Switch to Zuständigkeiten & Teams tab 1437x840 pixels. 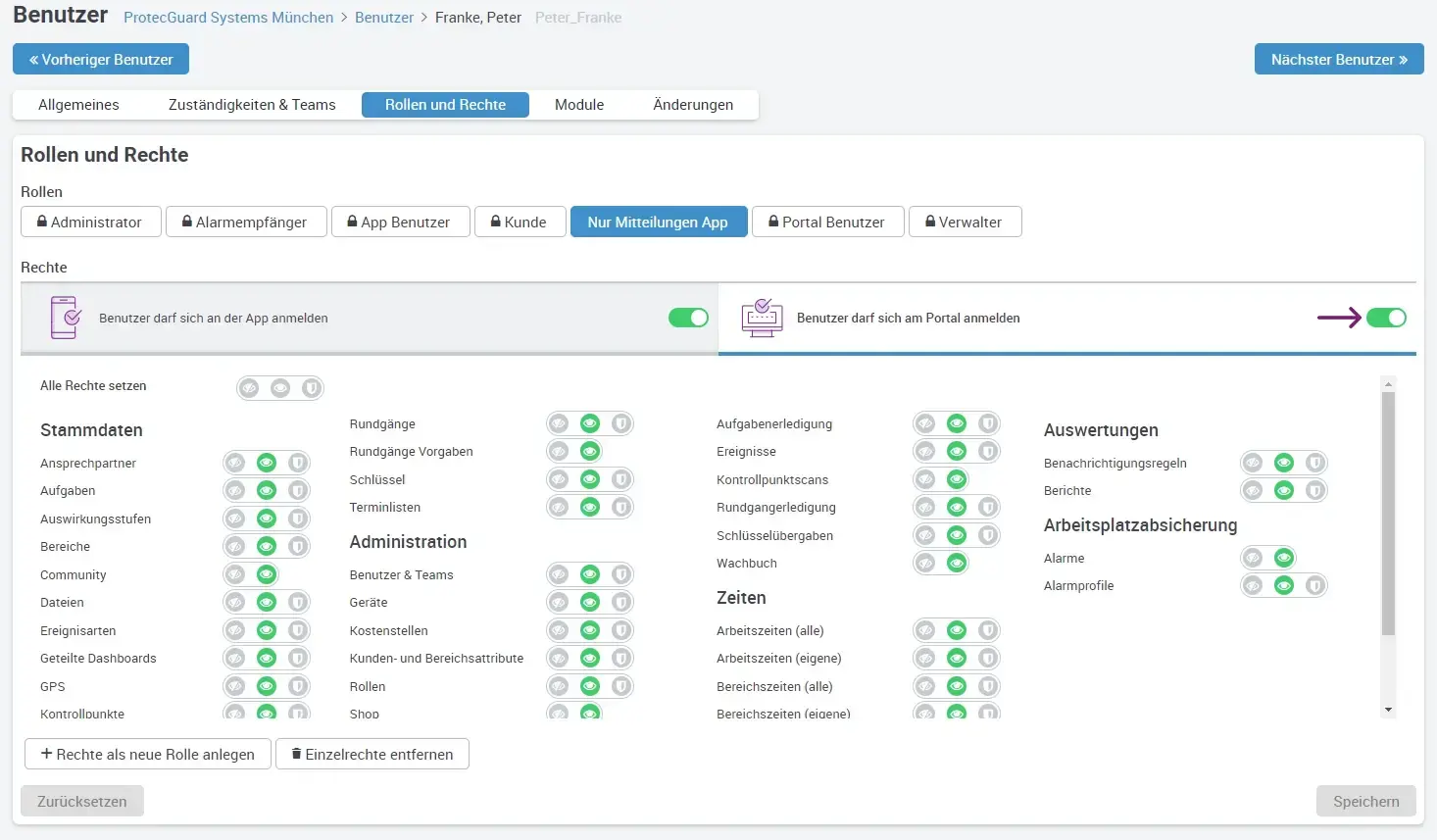point(252,105)
